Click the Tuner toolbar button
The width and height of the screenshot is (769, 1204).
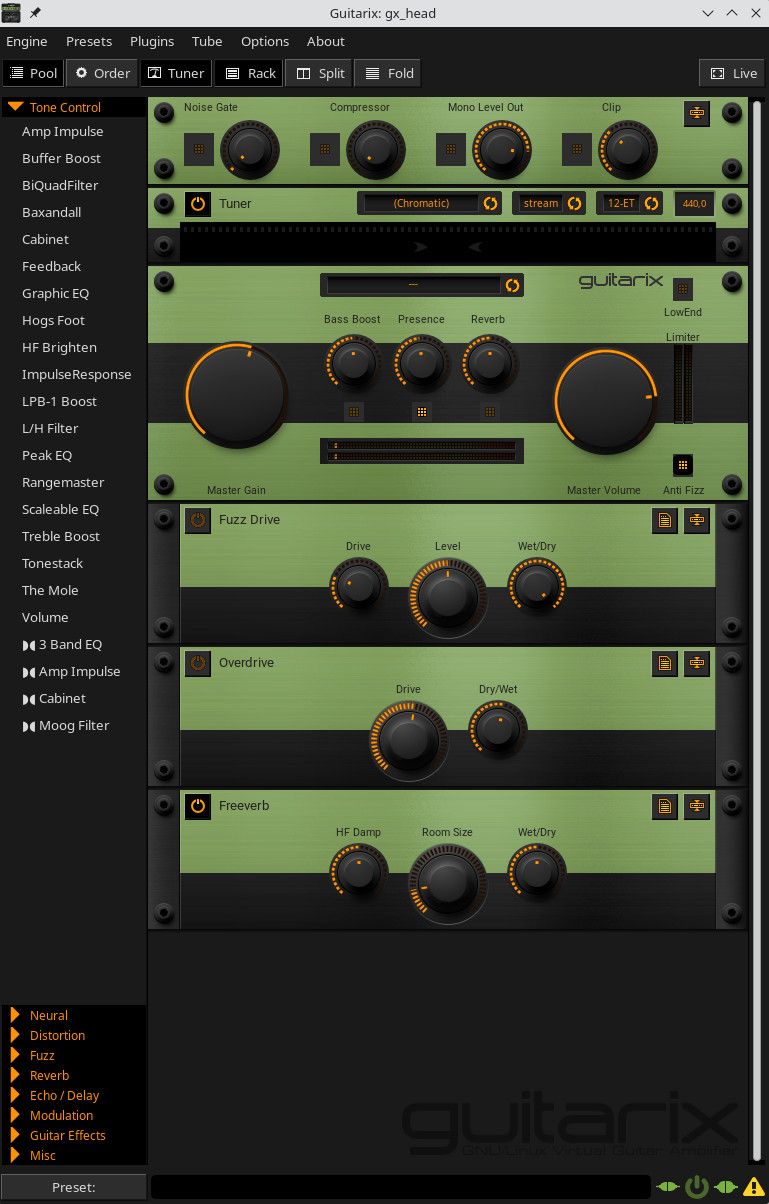[176, 73]
